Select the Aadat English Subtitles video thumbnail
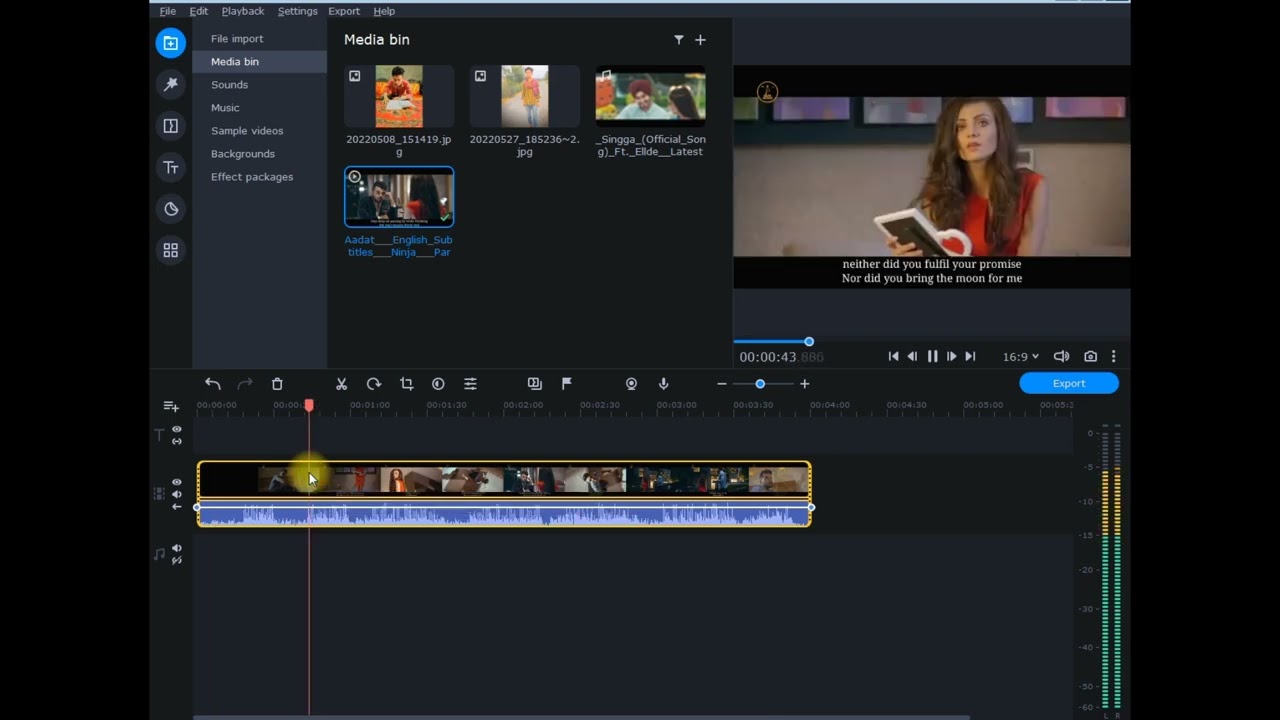 pyautogui.click(x=399, y=197)
